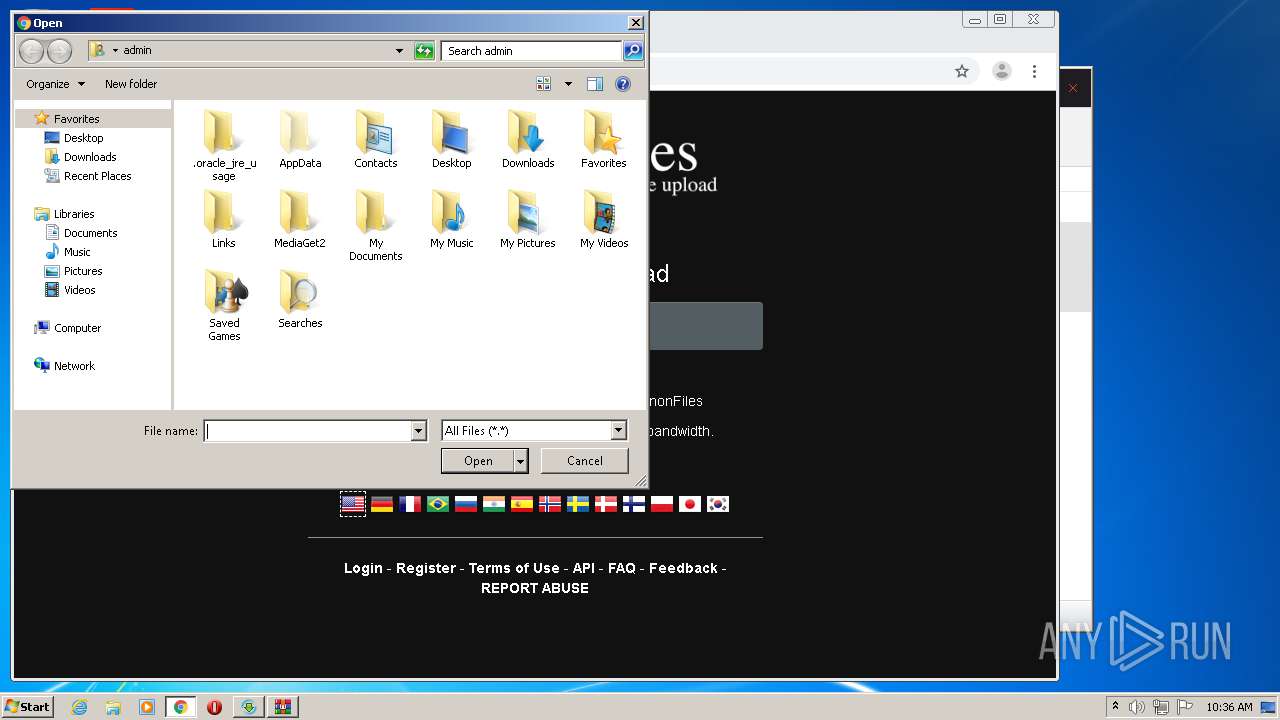Open the API link
The width and height of the screenshot is (1280, 720).
[x=584, y=568]
